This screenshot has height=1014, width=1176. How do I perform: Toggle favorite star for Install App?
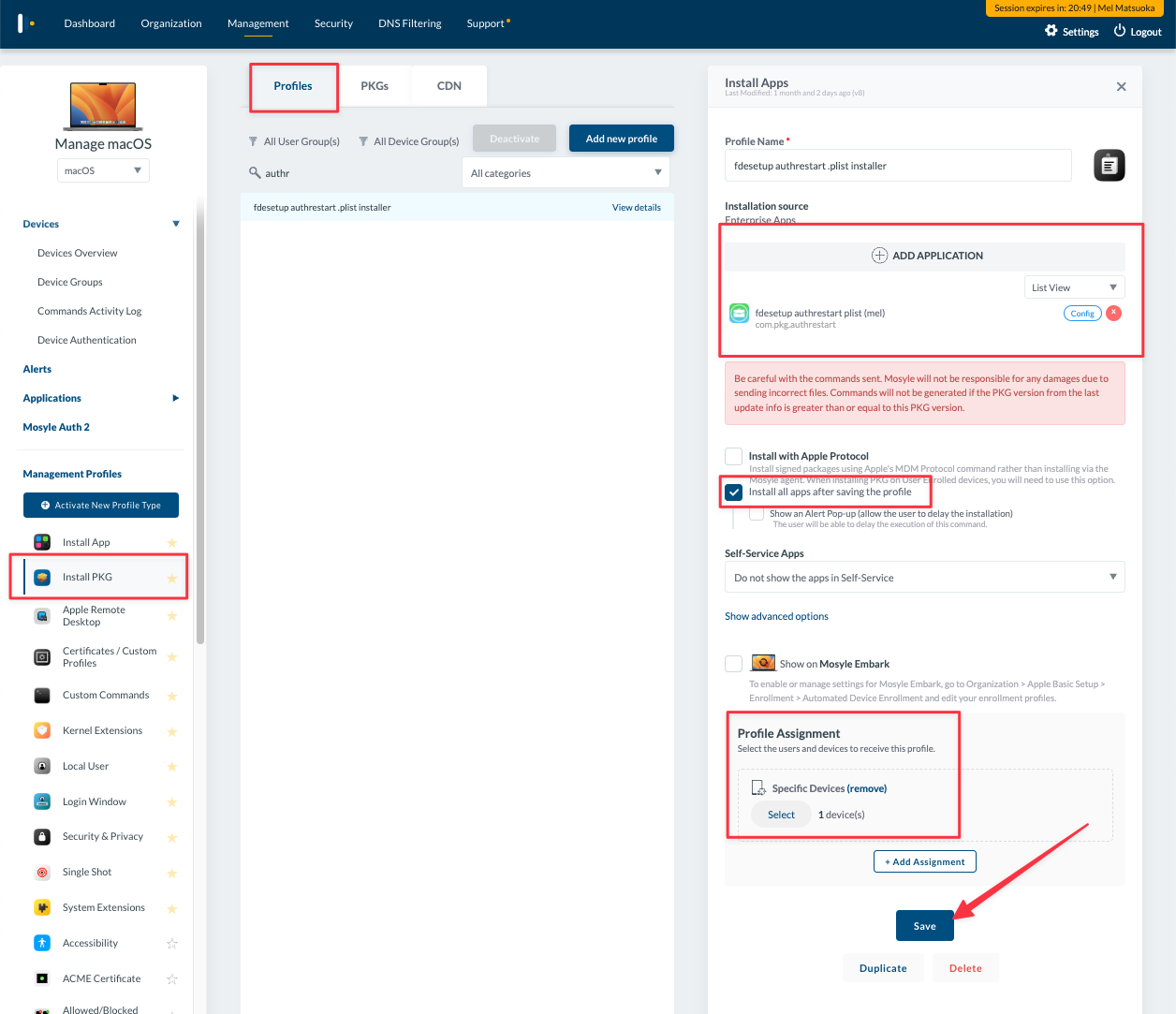point(171,543)
